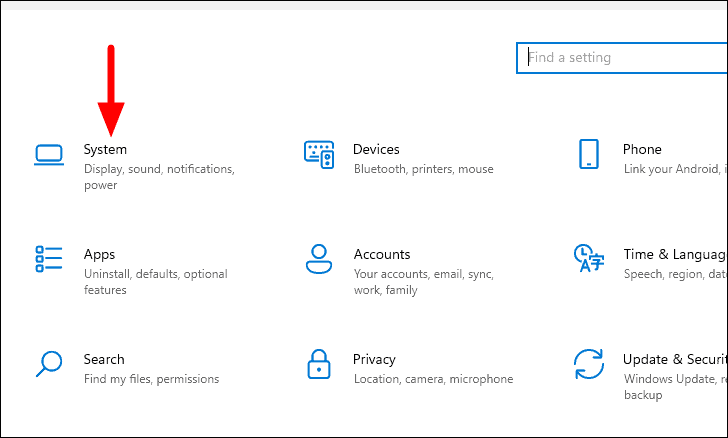Open the Time & Language heading
This screenshot has width=728, height=438.
click(x=676, y=255)
